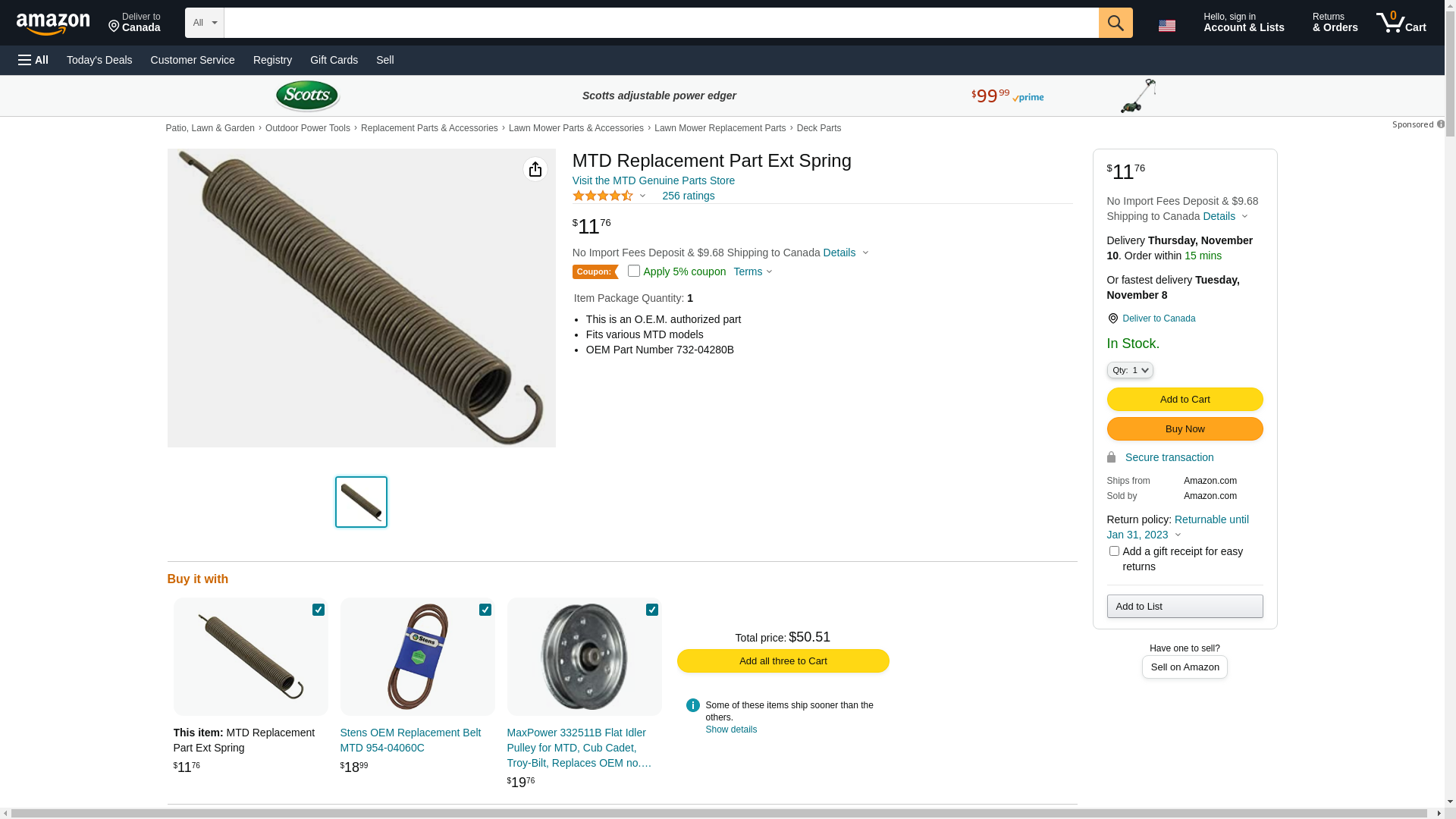Viewport: 1456px width, 819px height.
Task: Visit the MTD Genuine Parts Store link
Action: [x=653, y=180]
